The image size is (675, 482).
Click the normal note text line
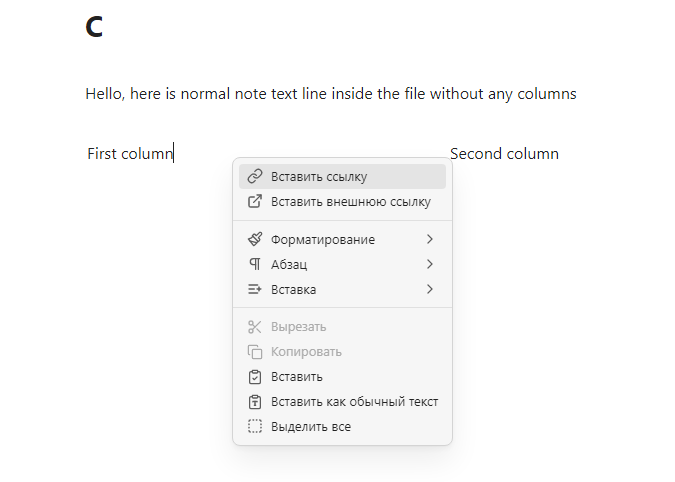pyautogui.click(x=330, y=94)
